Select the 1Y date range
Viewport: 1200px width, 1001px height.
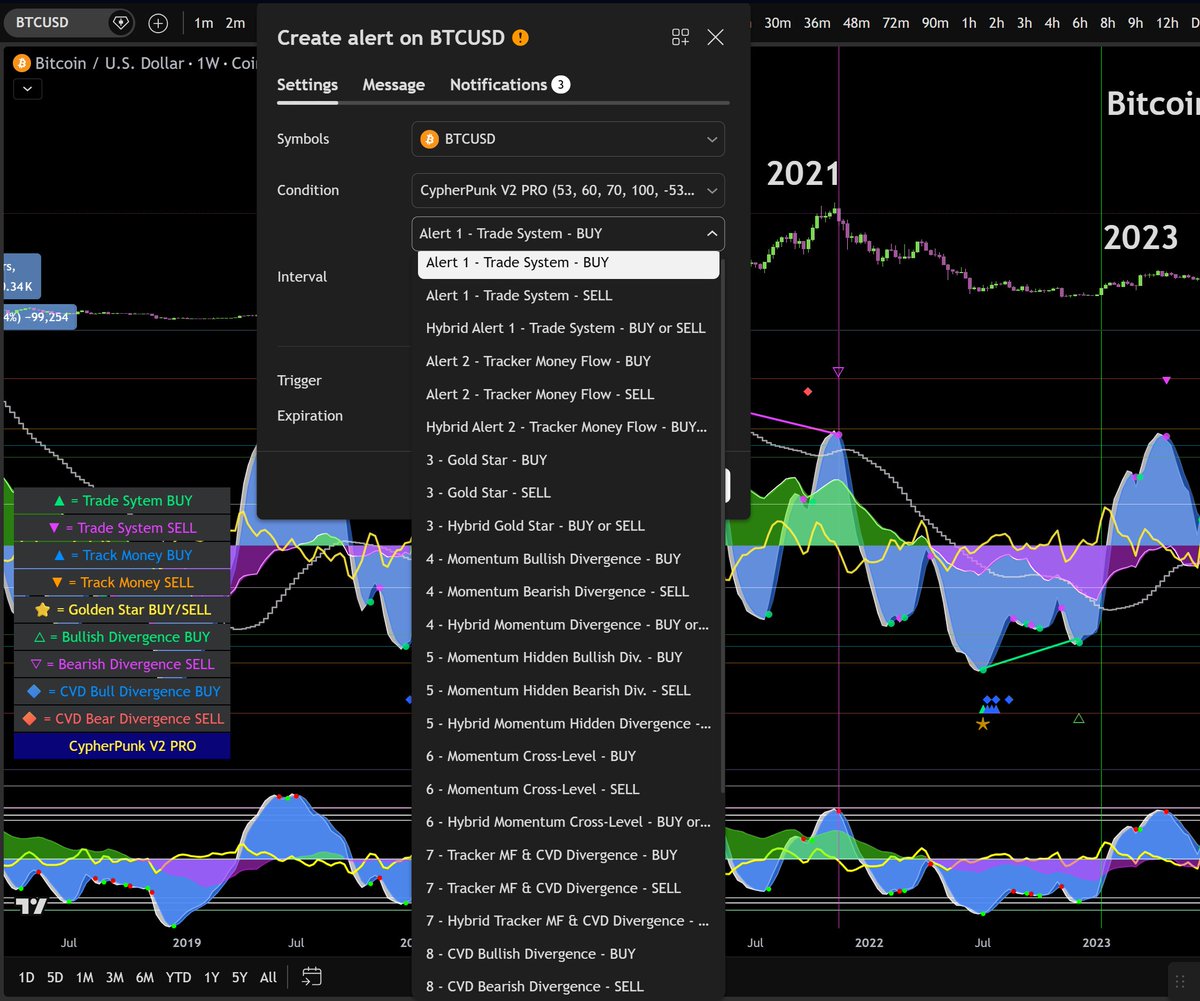point(211,977)
